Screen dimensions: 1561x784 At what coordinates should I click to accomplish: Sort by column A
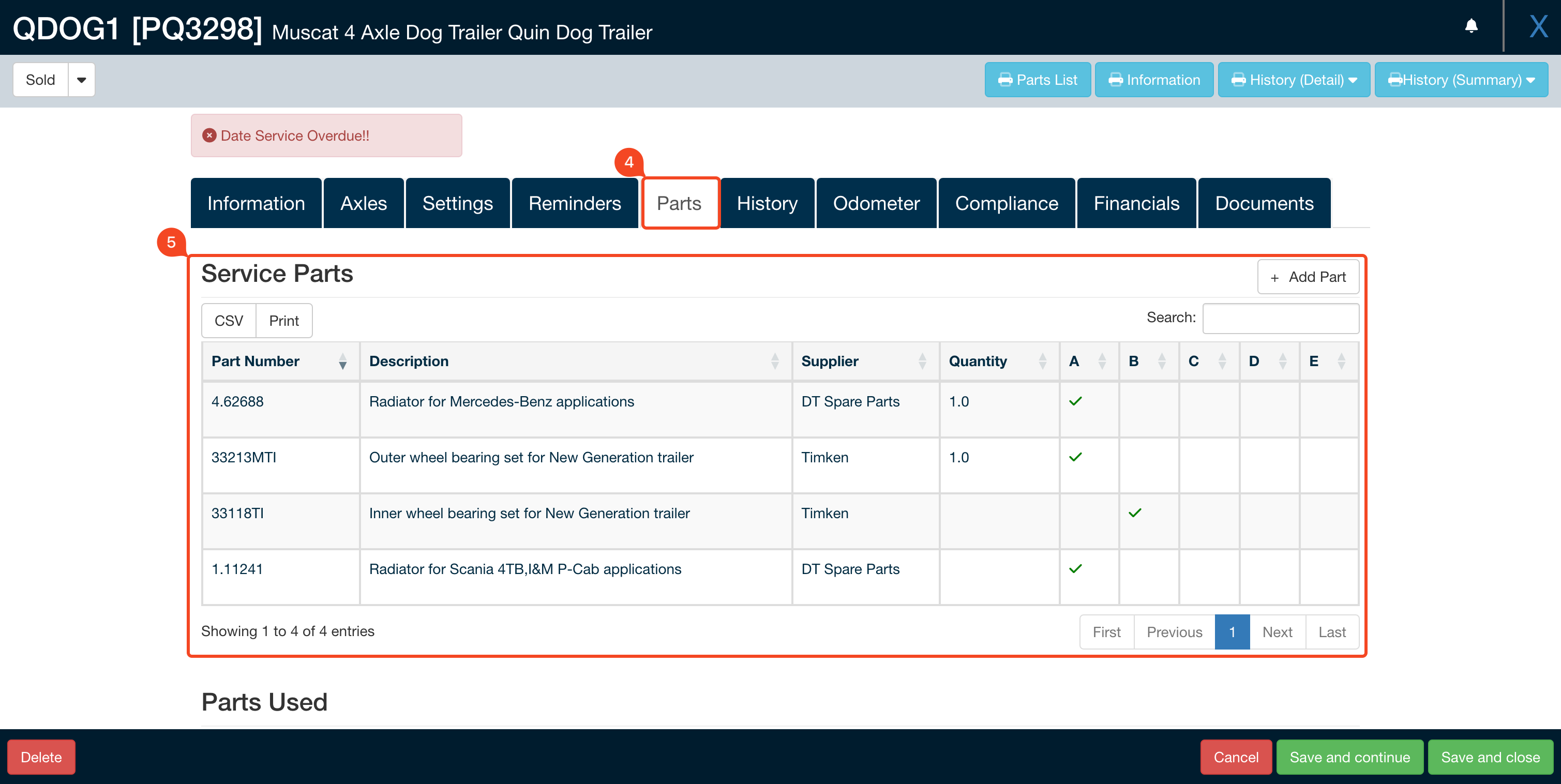pos(1089,361)
